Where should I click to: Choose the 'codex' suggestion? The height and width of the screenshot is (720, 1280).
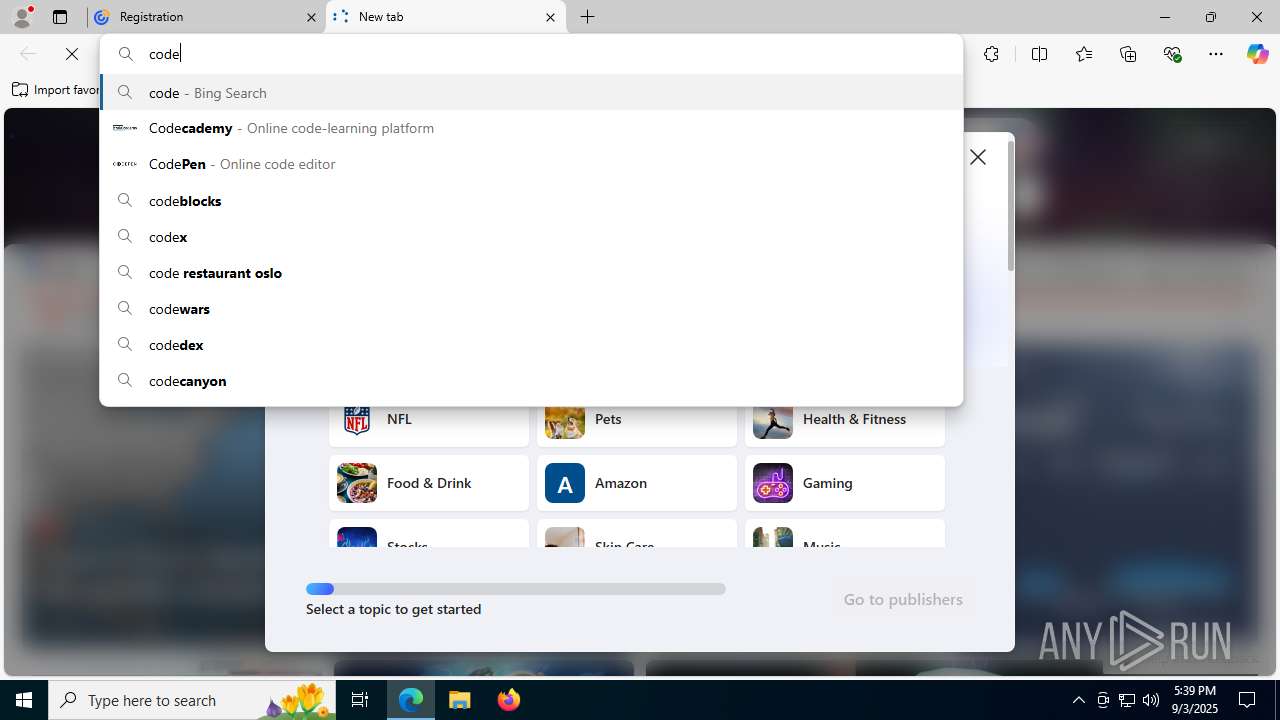531,236
